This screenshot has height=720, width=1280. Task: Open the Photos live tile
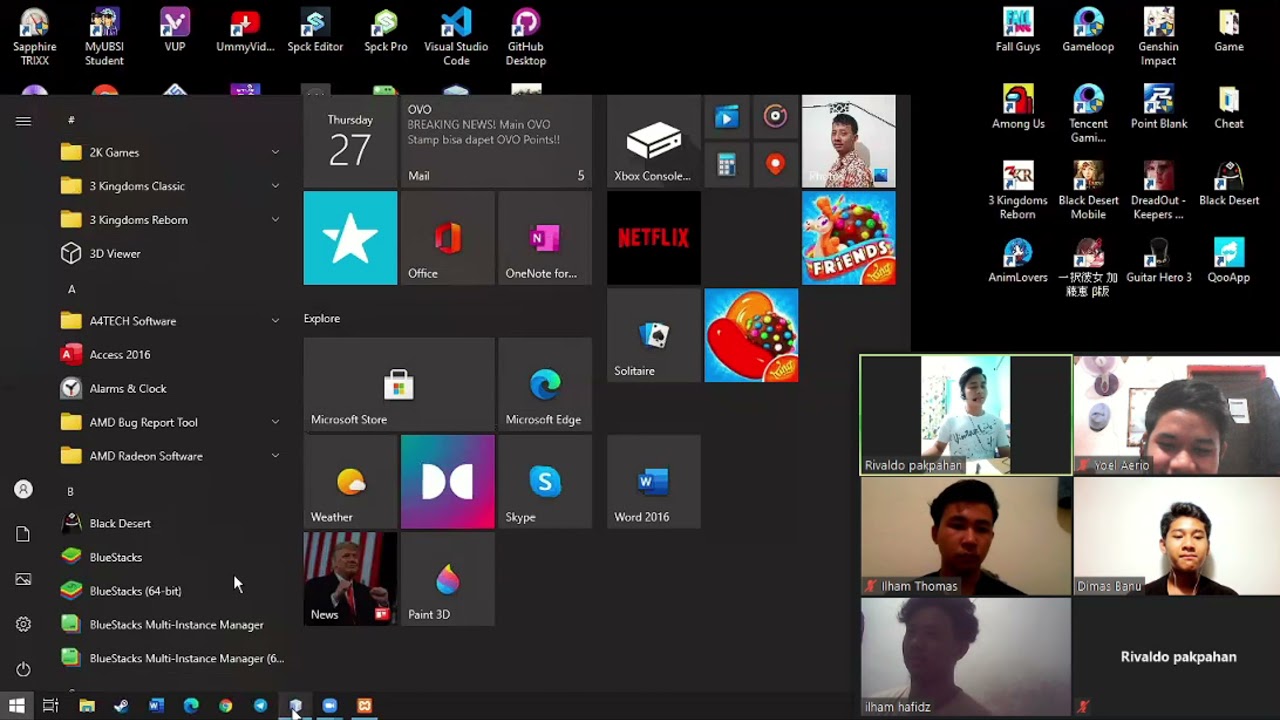pos(848,141)
